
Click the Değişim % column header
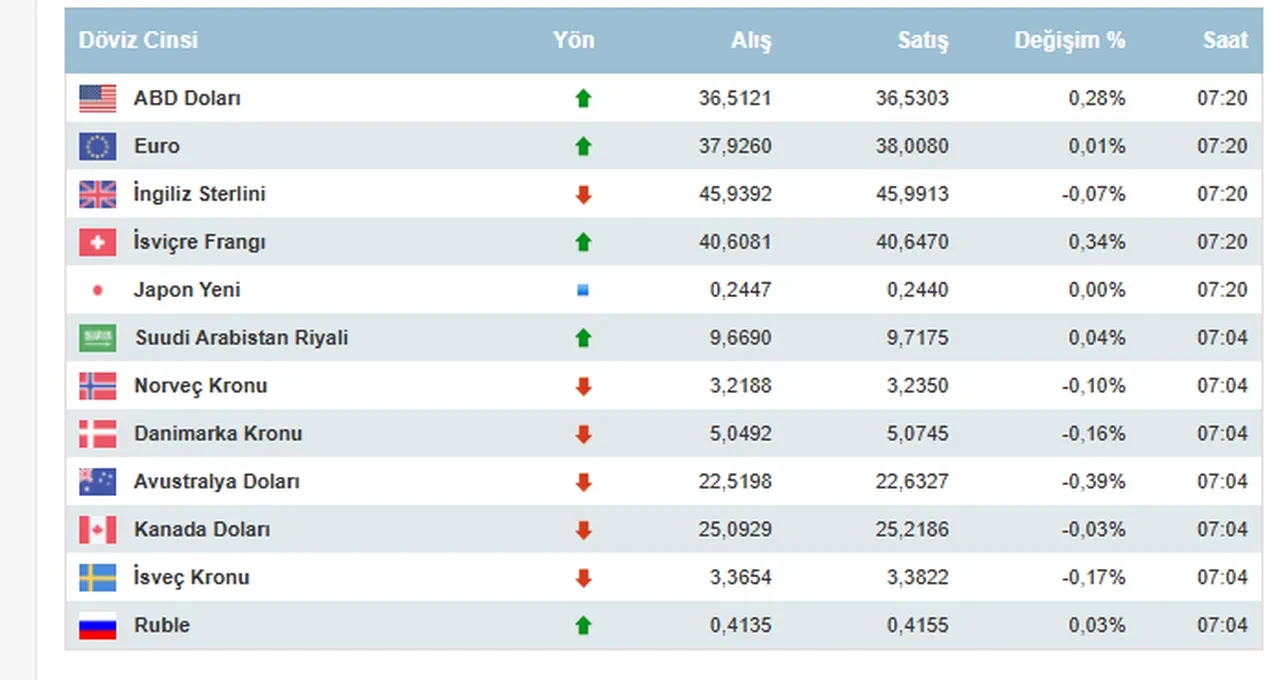click(x=1069, y=40)
